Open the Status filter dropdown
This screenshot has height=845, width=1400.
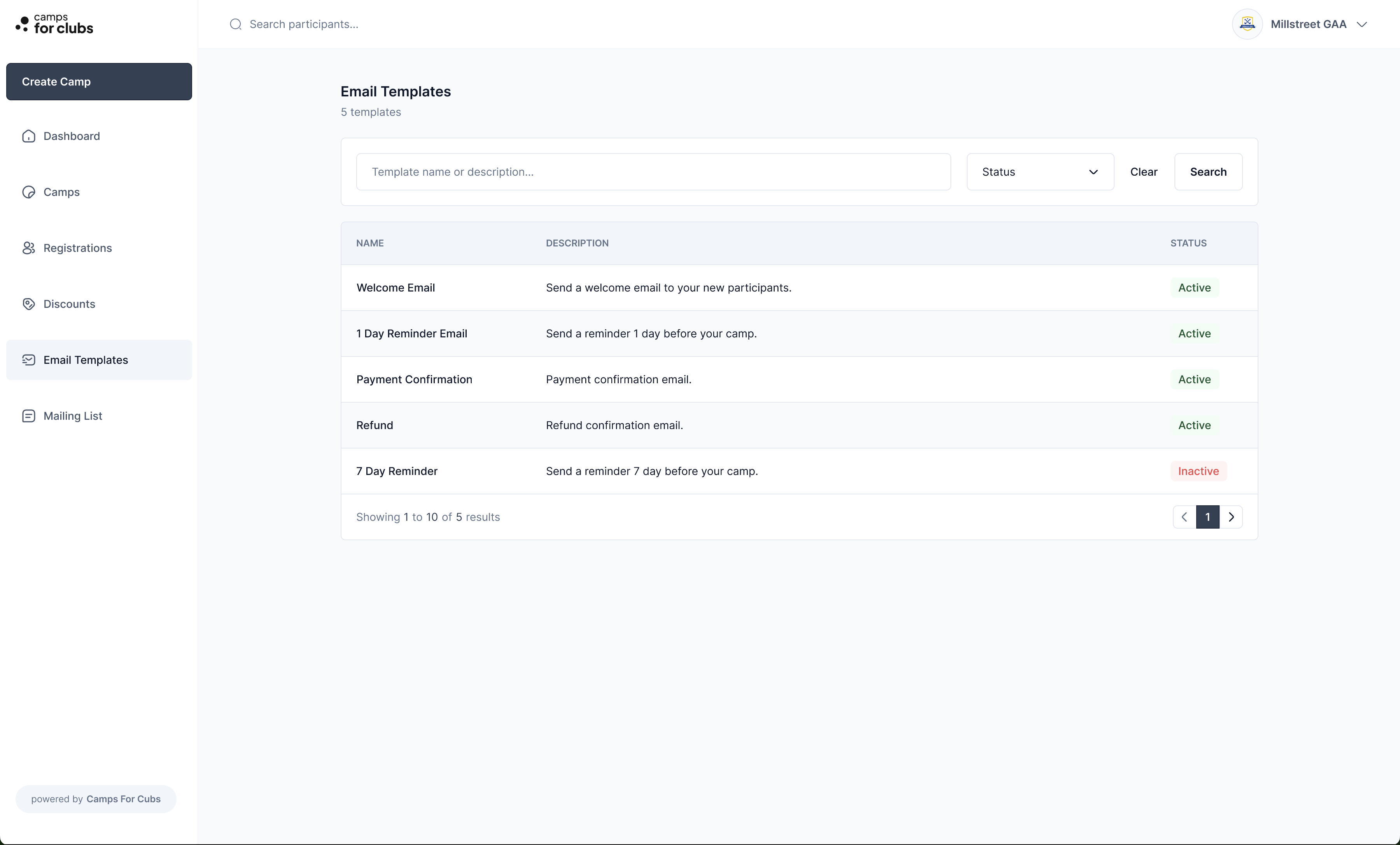1040,172
